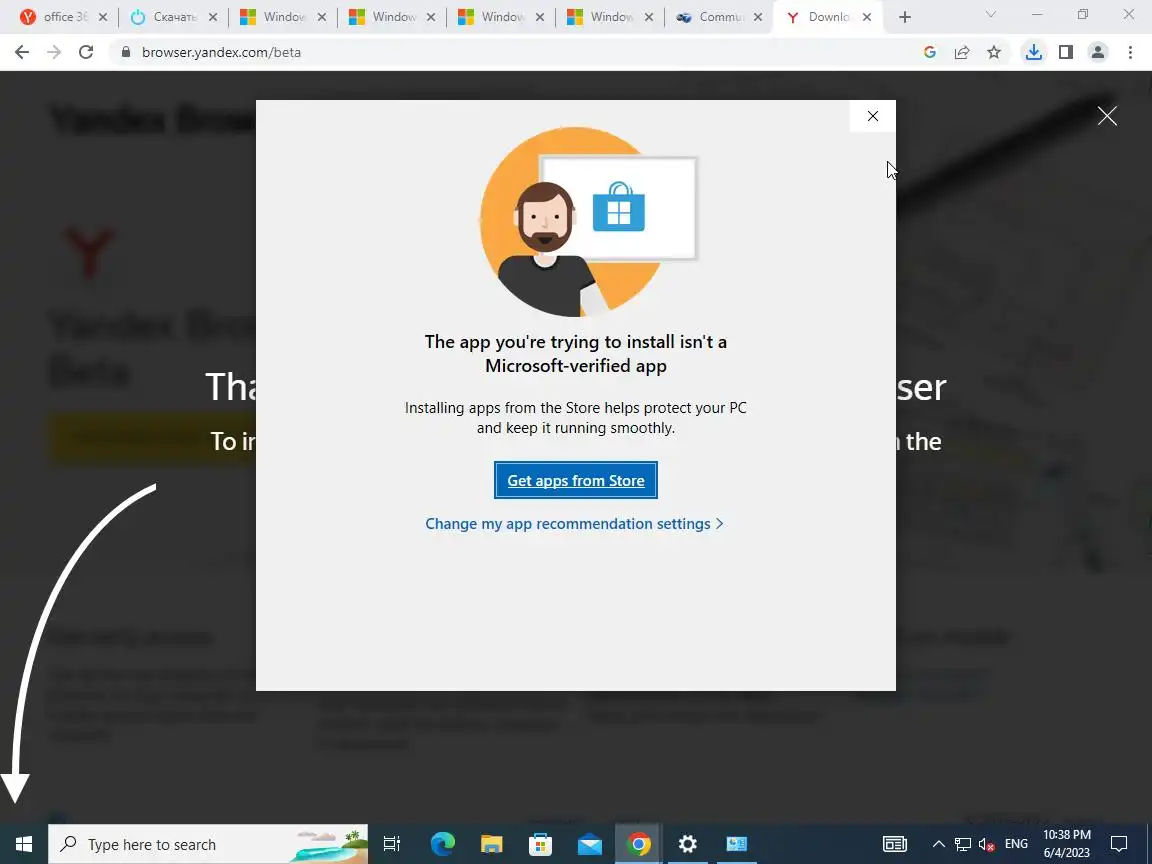Open the Mail app from taskbar
The image size is (1152, 864).
coord(589,844)
